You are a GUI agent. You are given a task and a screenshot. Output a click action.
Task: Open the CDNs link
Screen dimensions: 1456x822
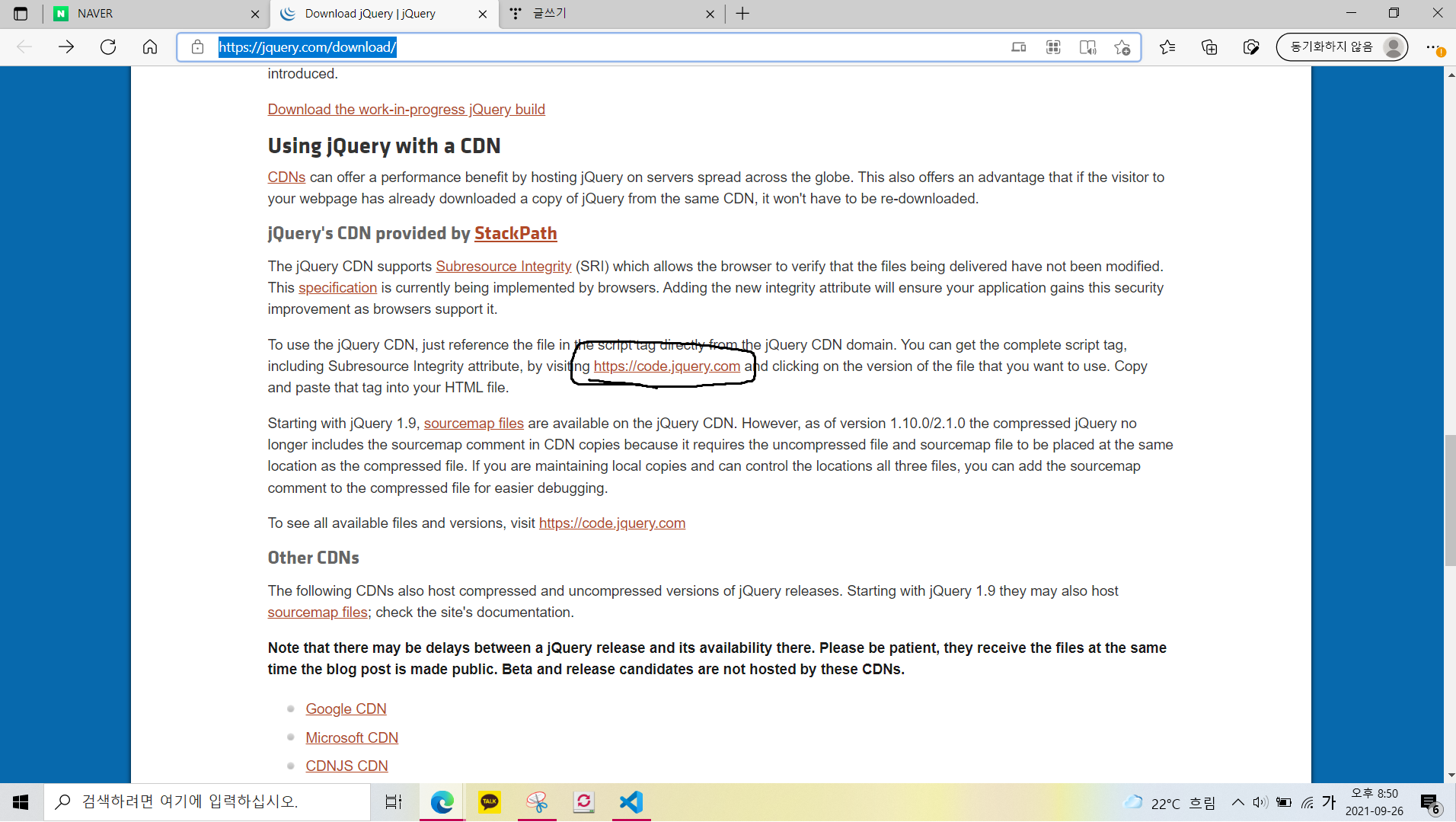pyautogui.click(x=286, y=177)
